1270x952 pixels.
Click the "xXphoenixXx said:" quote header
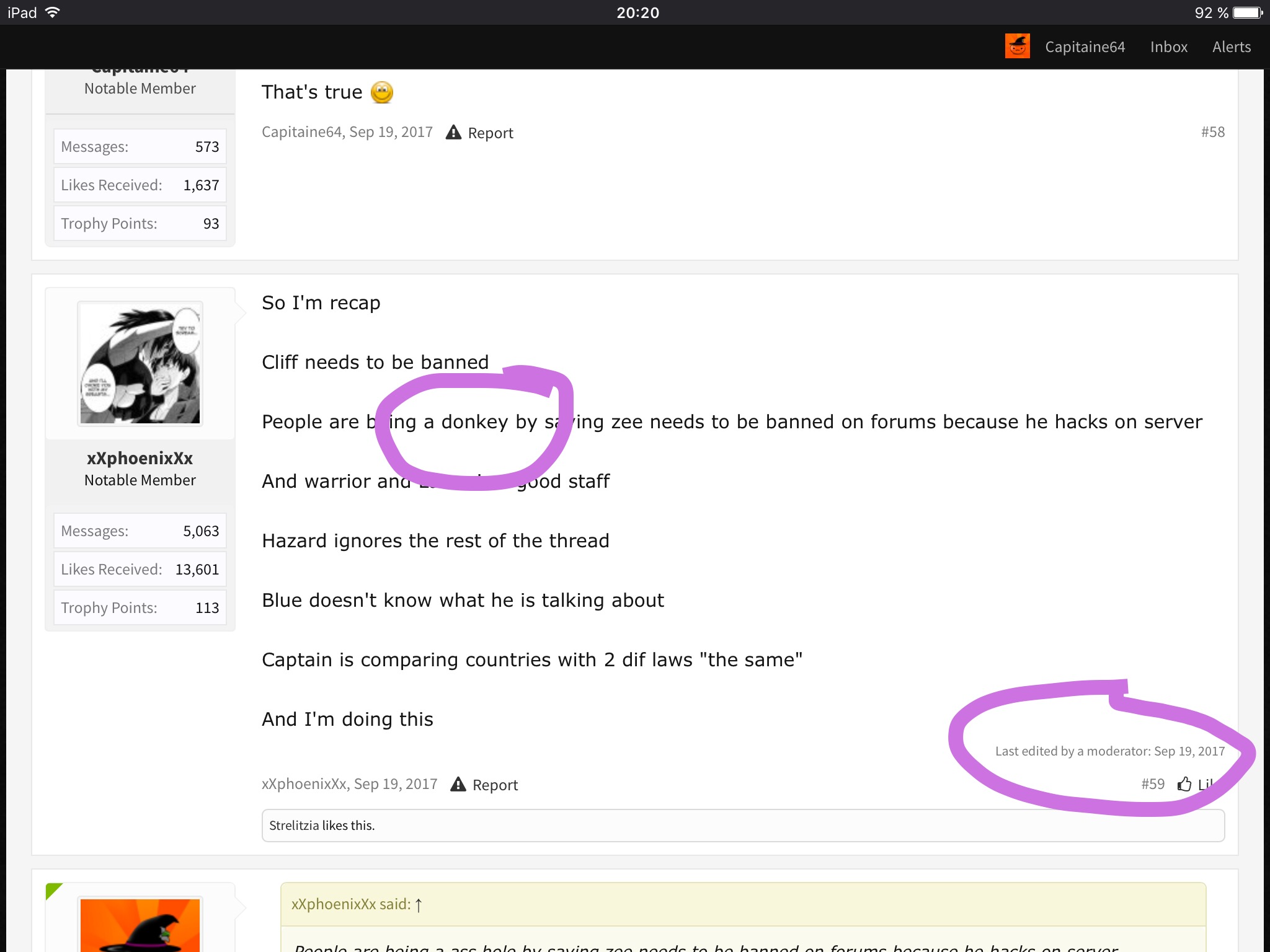351,904
